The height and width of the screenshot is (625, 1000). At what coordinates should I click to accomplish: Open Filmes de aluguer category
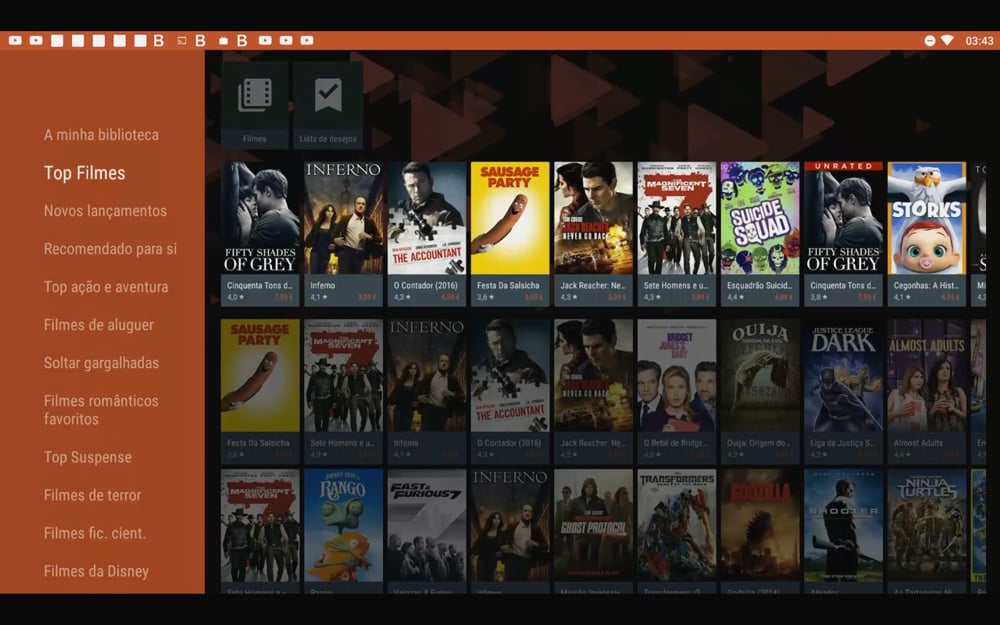[99, 325]
